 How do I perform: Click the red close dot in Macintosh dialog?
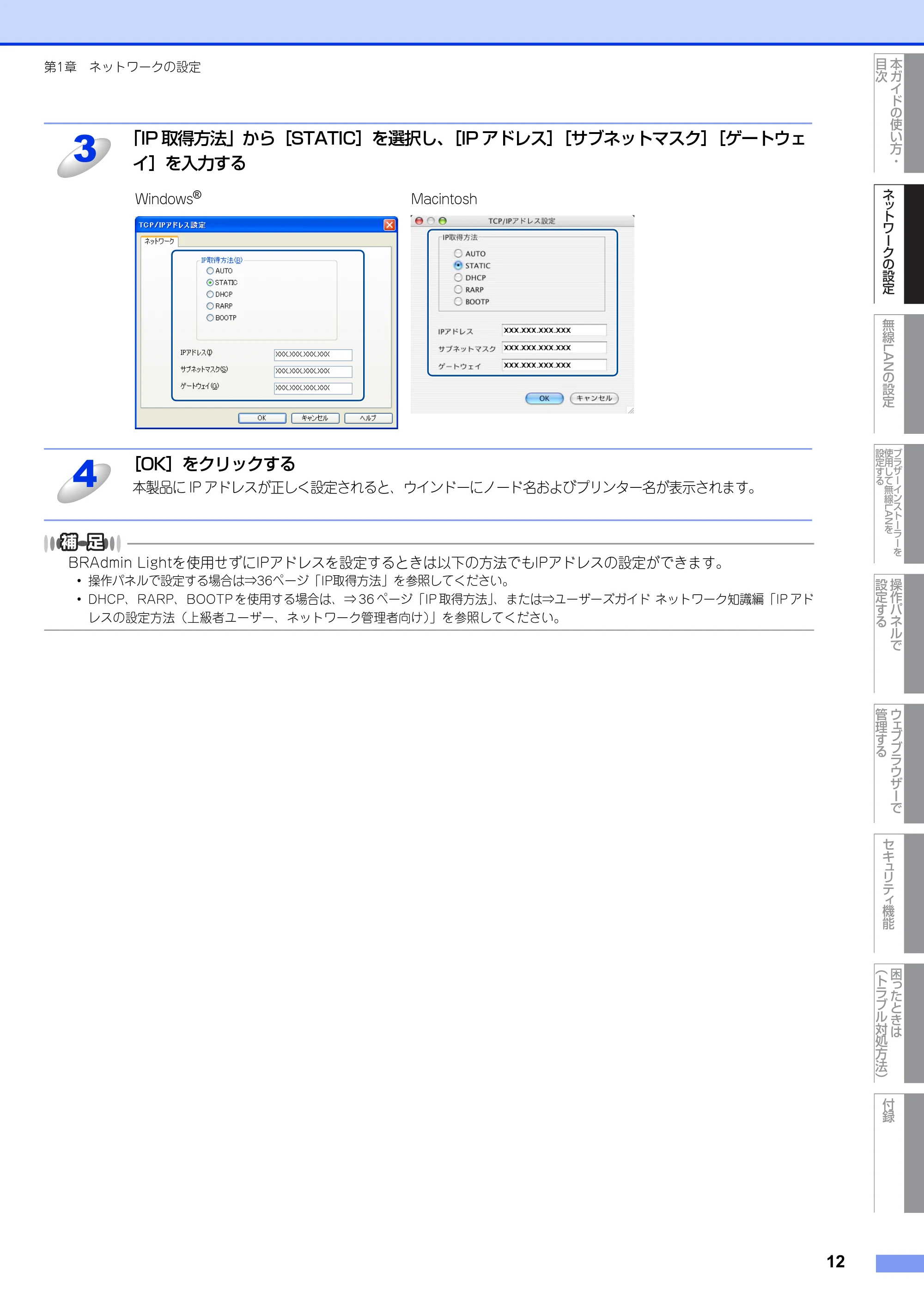pos(419,221)
